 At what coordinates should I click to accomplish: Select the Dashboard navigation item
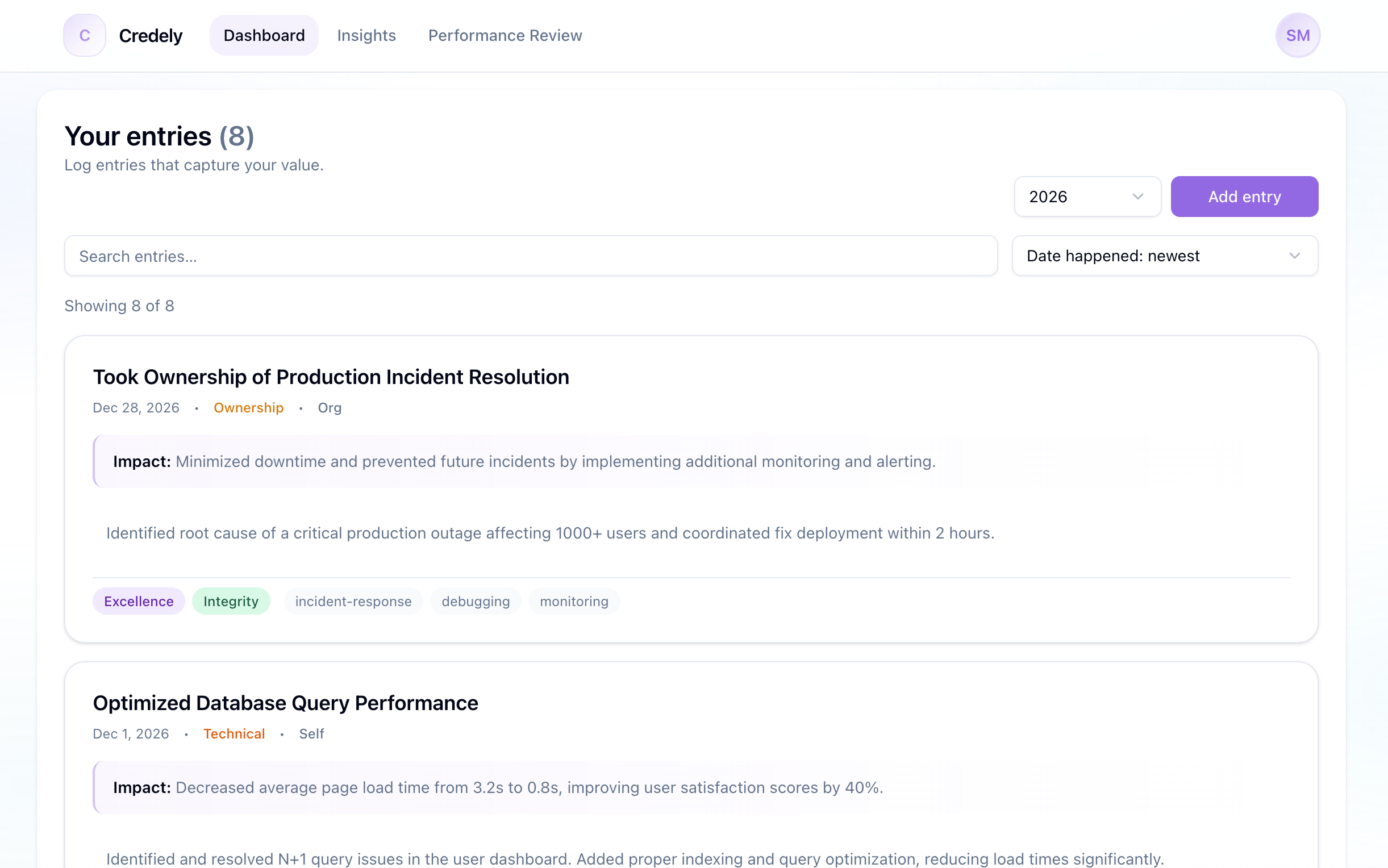click(x=264, y=35)
